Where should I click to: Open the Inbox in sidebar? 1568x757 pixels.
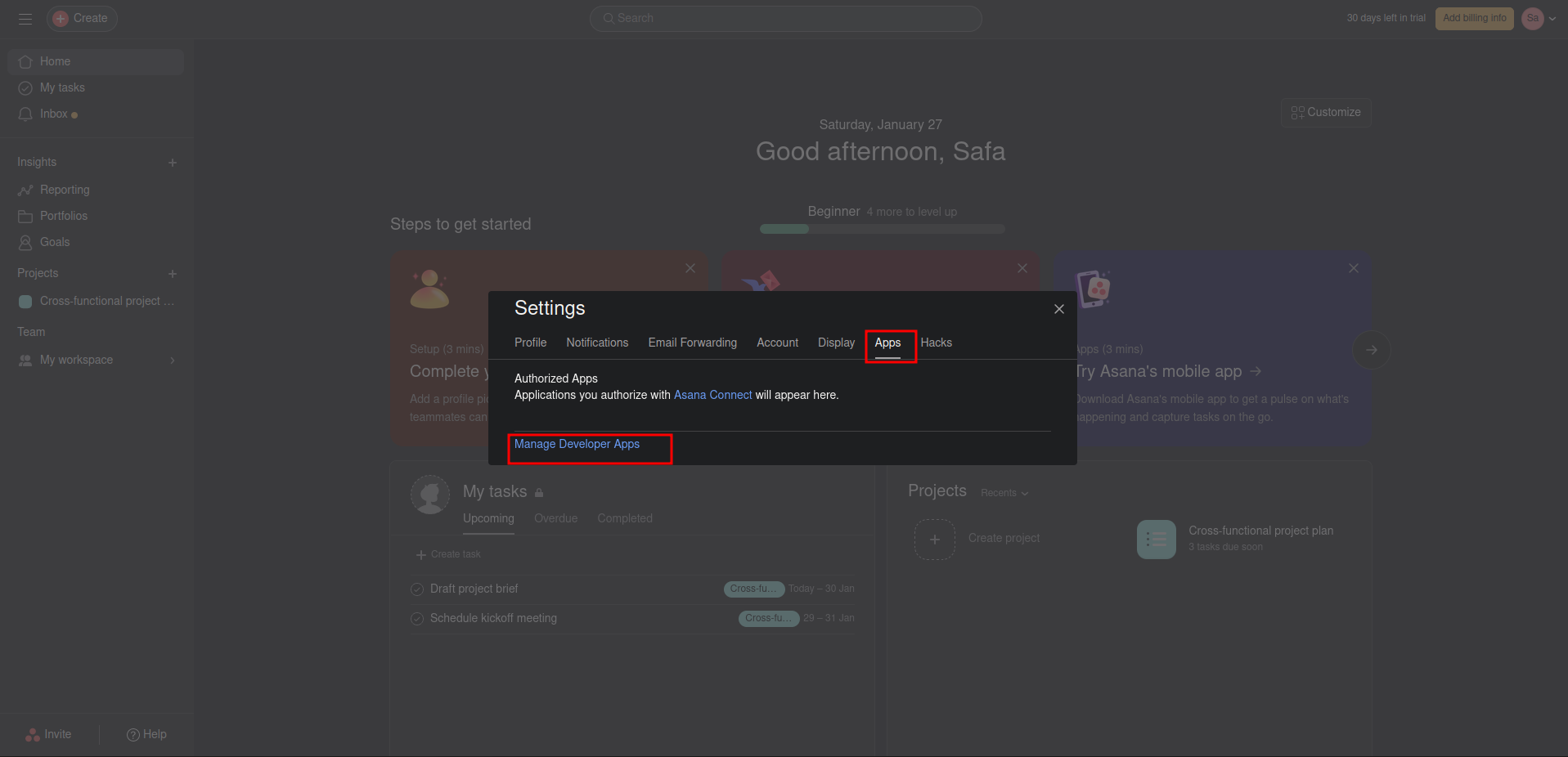96,114
